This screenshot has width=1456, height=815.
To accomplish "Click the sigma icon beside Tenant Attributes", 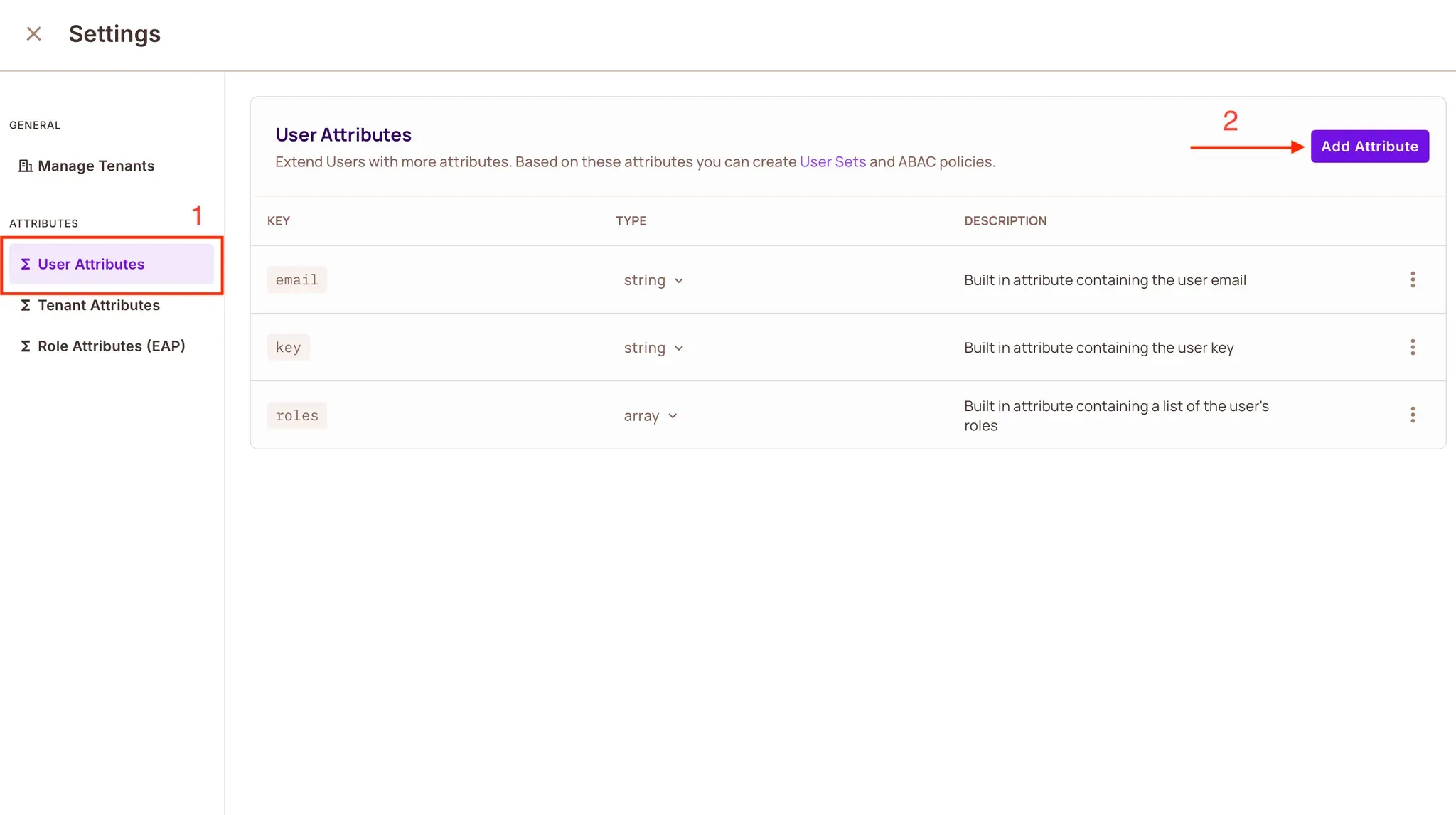I will (x=25, y=305).
